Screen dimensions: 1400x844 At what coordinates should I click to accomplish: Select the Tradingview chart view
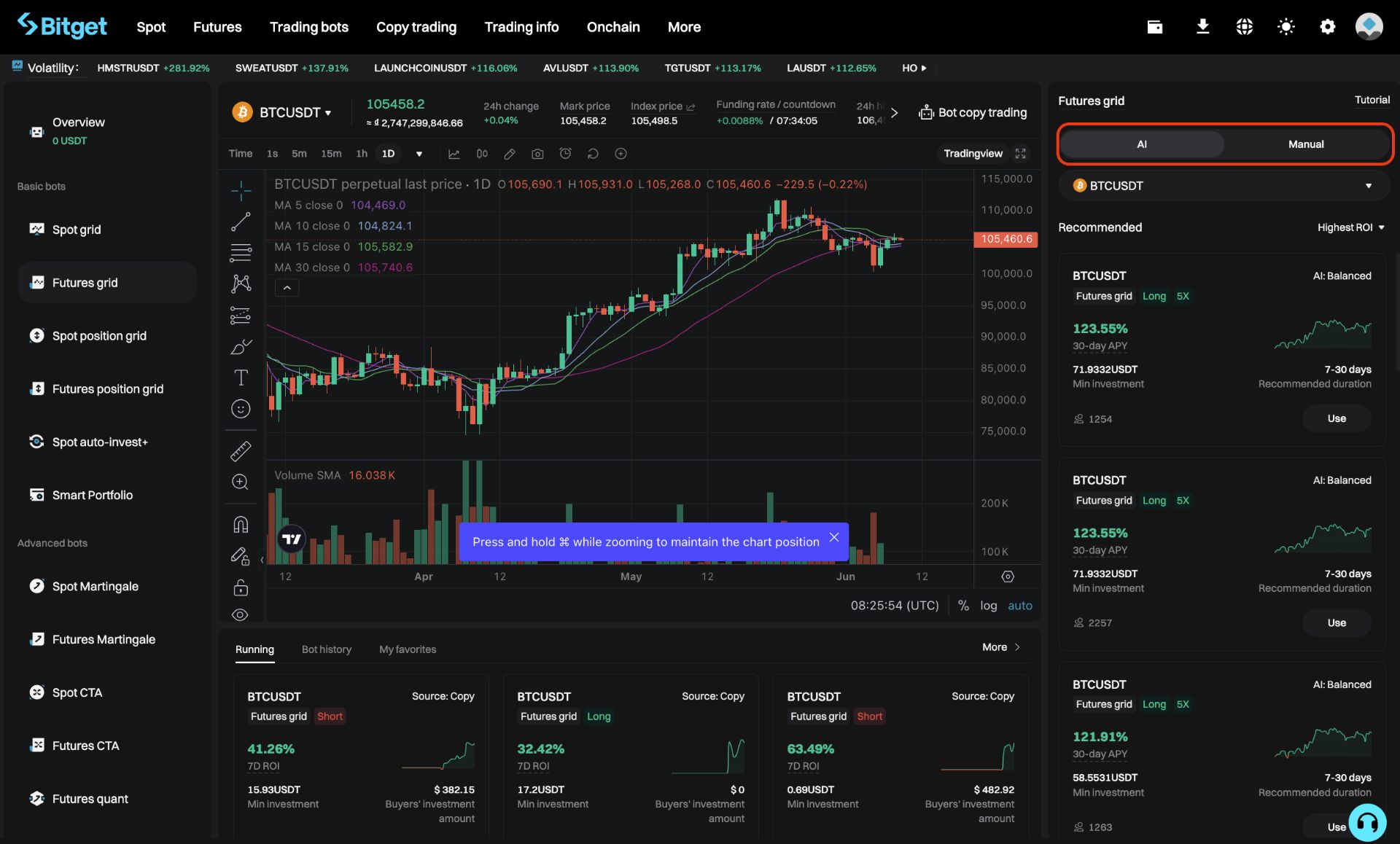pyautogui.click(x=973, y=154)
